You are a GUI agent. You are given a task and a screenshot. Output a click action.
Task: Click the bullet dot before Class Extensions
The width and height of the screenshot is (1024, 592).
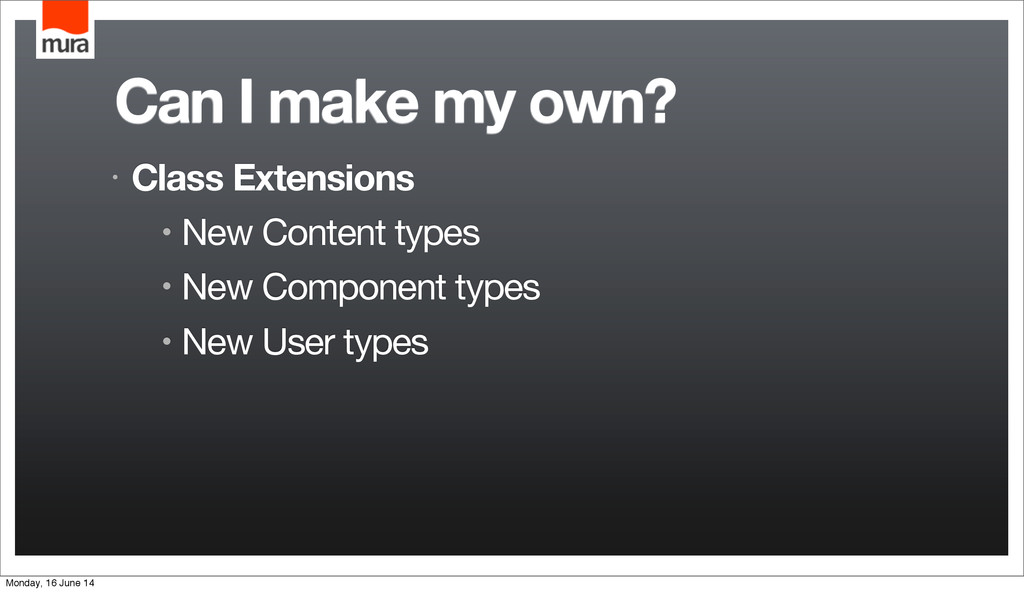click(115, 177)
